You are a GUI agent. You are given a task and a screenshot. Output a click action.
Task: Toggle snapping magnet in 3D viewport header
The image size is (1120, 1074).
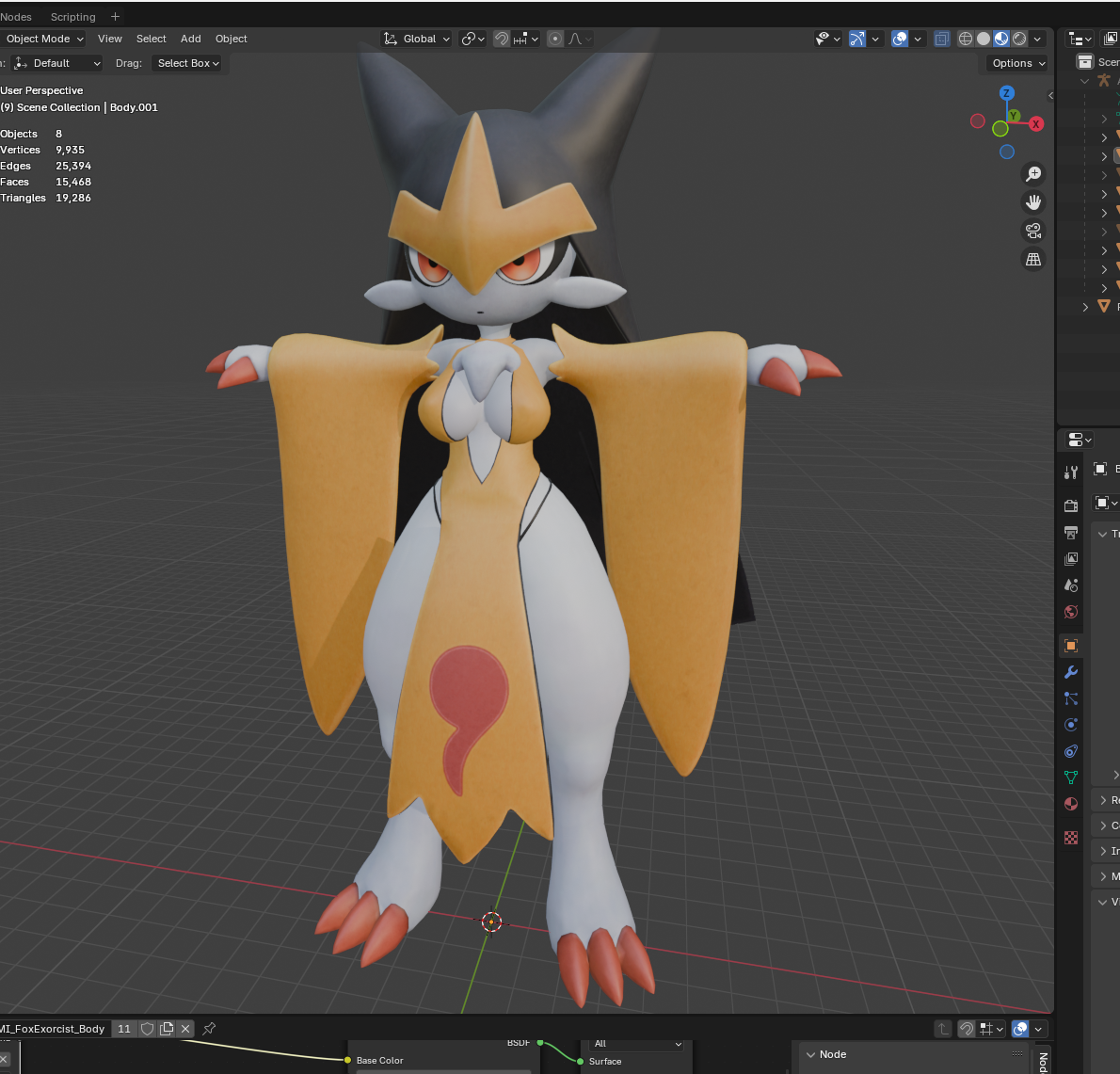(503, 39)
